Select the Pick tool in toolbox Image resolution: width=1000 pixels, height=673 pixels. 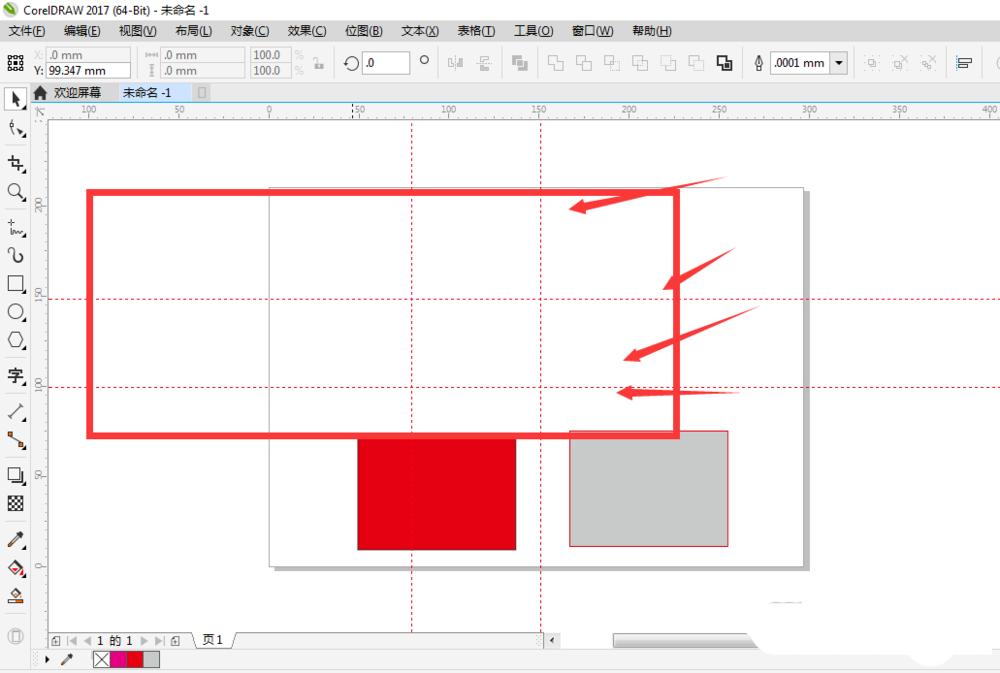[x=15, y=99]
